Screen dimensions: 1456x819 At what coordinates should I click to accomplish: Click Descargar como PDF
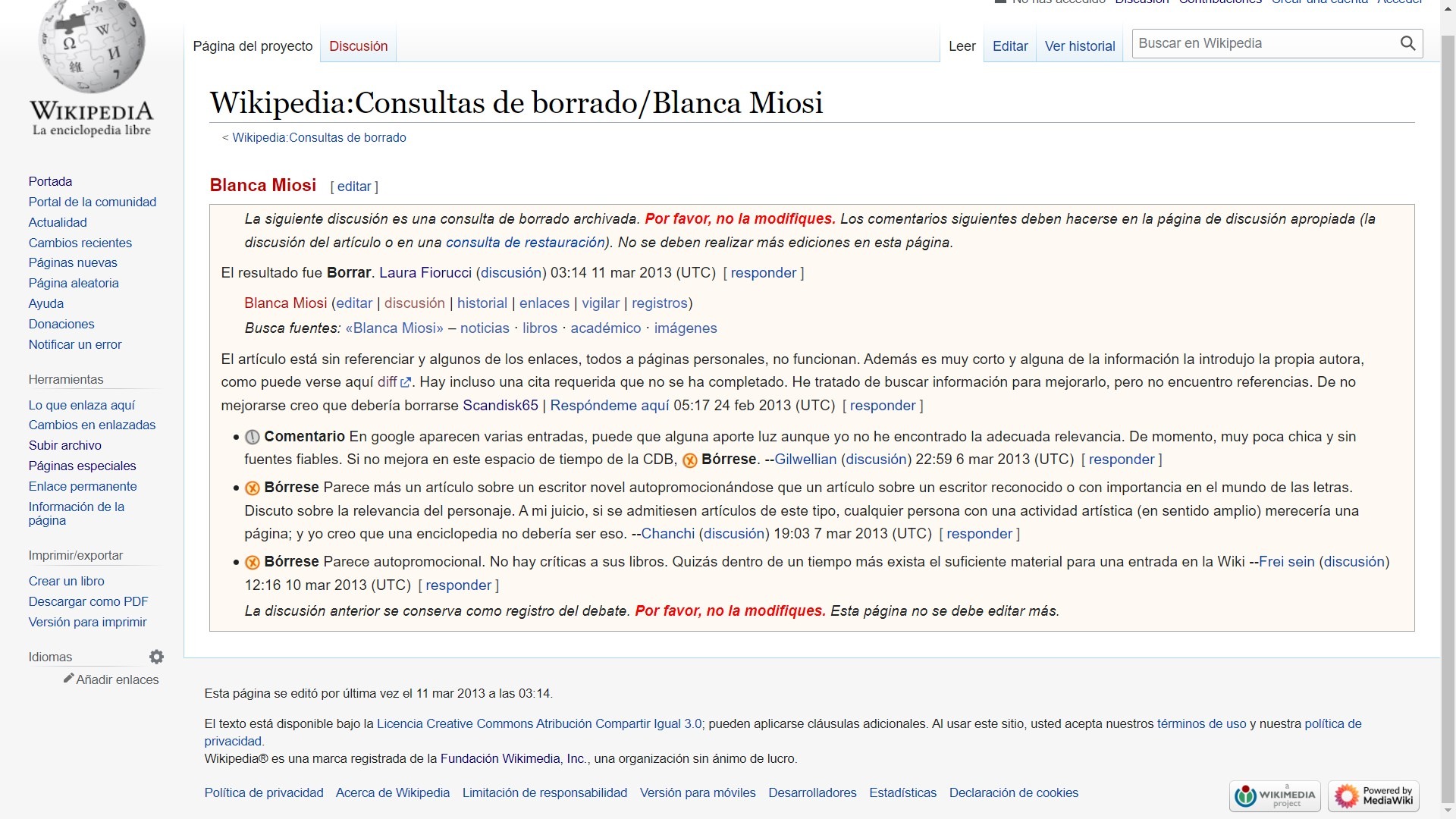point(89,601)
